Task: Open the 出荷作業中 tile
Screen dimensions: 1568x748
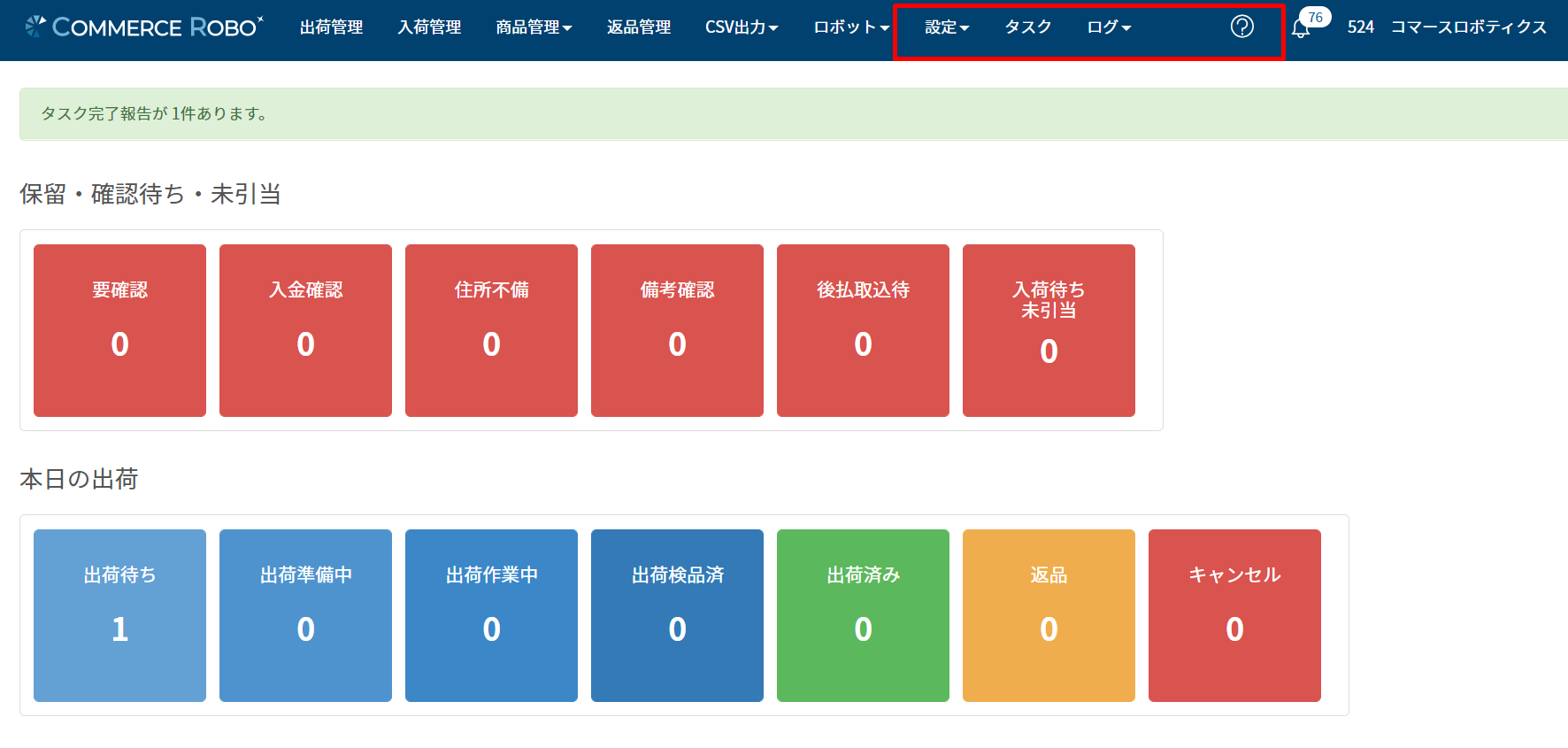Action: tap(491, 615)
